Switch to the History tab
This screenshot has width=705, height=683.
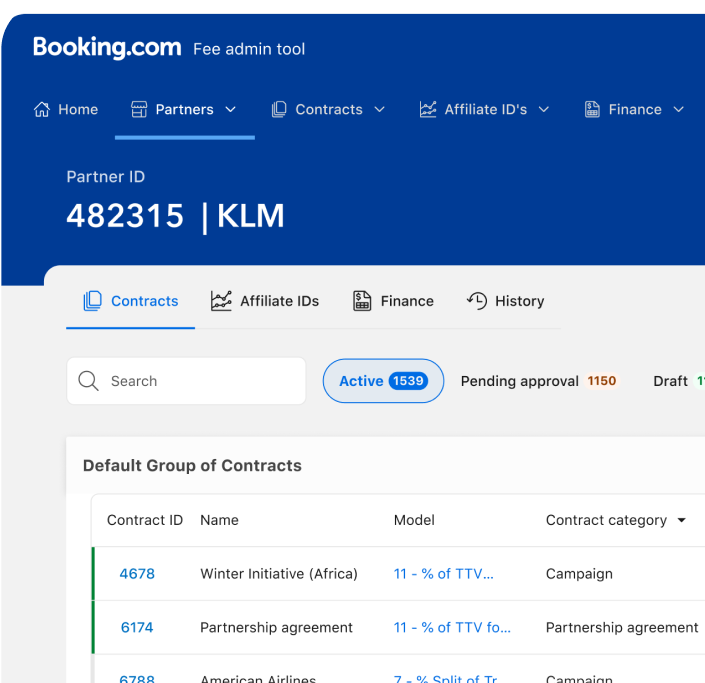506,301
